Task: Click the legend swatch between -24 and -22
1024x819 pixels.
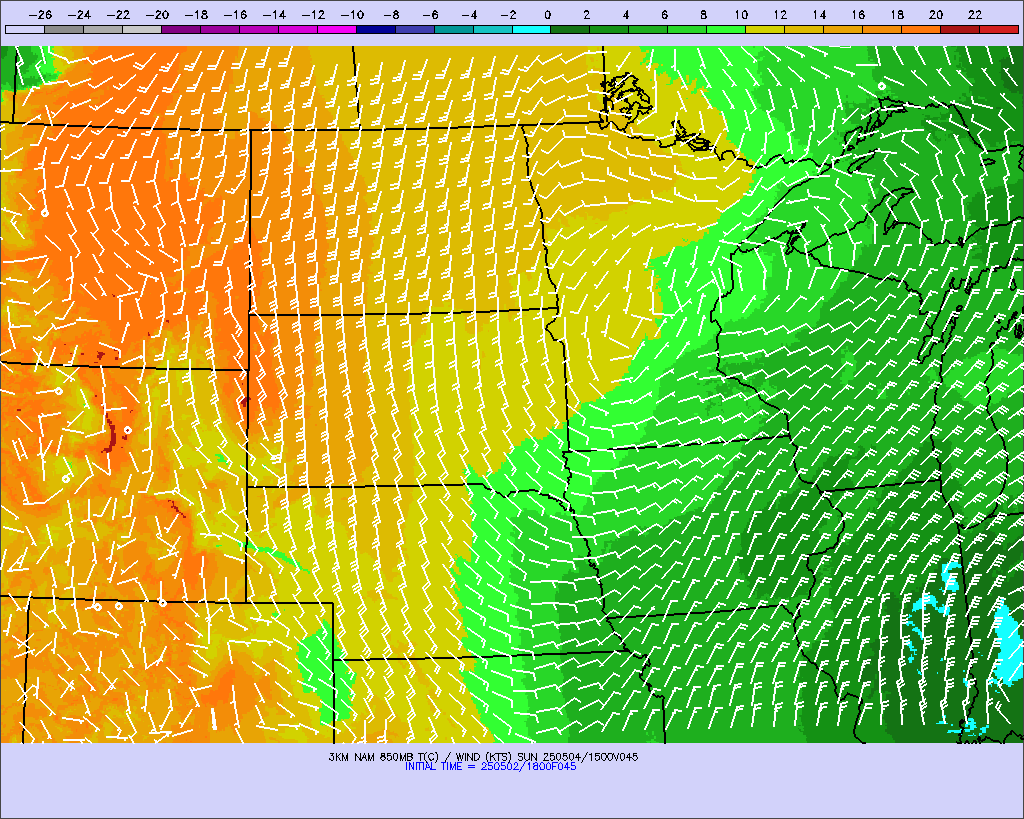Action: click(103, 29)
